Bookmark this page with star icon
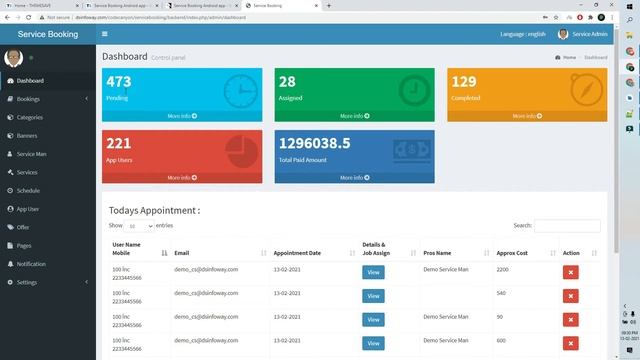640x360 pixels. point(556,18)
